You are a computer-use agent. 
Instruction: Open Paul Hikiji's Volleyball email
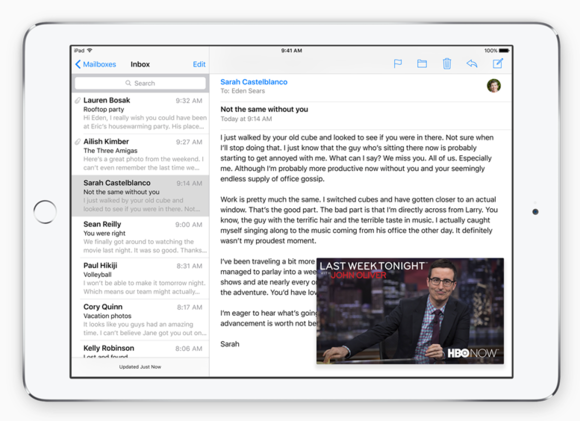141,279
